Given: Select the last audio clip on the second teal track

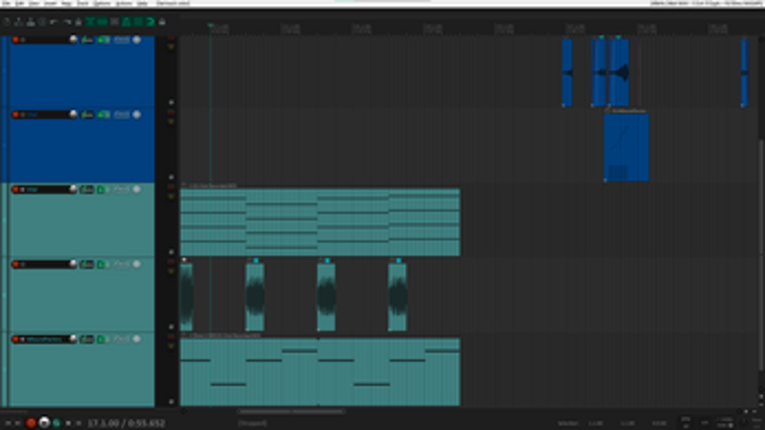Looking at the screenshot, I should (397, 297).
